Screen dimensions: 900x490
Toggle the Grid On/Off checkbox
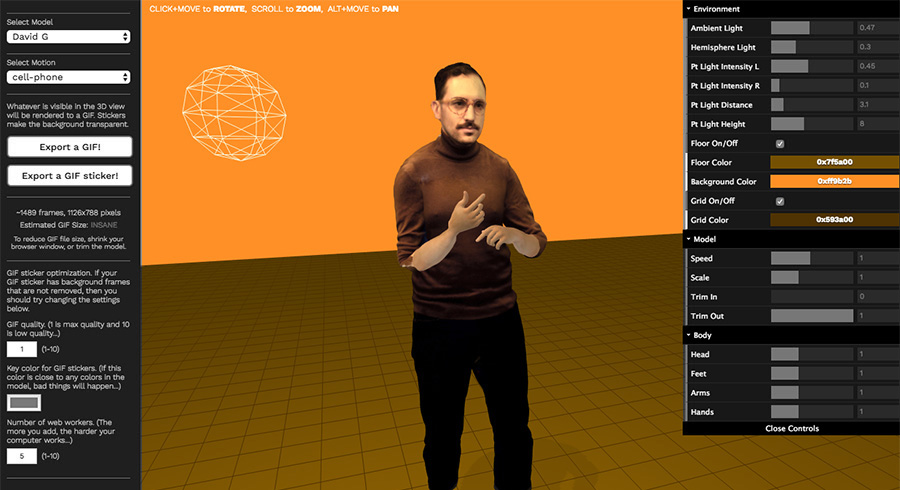(x=780, y=201)
